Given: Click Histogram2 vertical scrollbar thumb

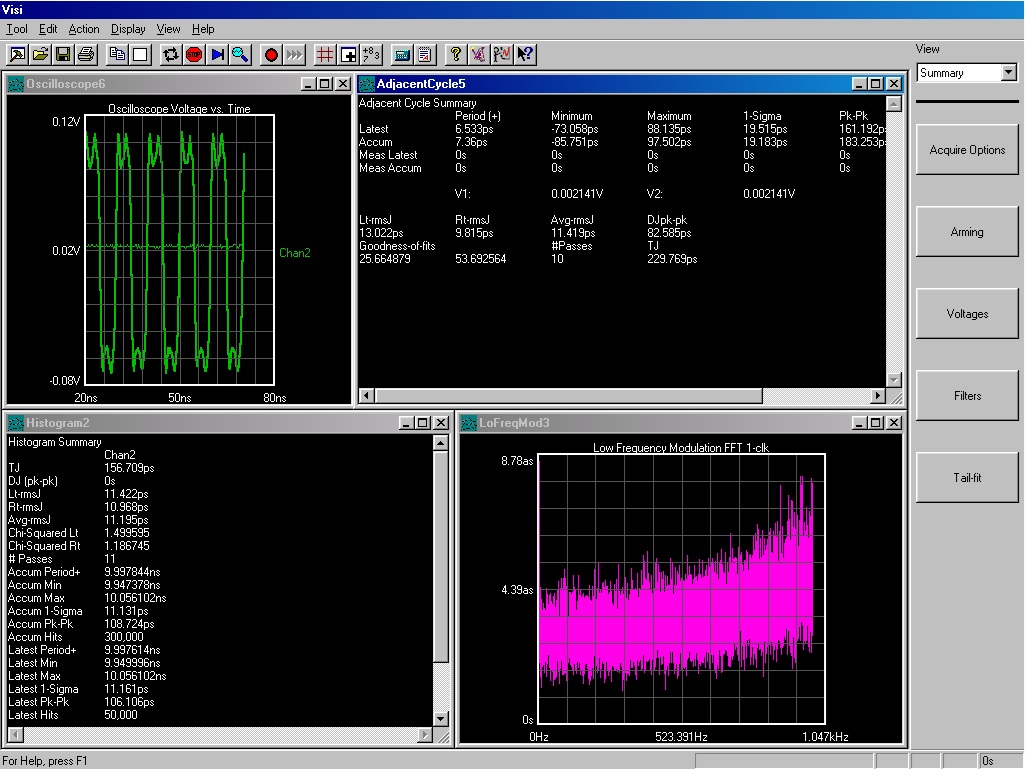Looking at the screenshot, I should tap(441, 556).
